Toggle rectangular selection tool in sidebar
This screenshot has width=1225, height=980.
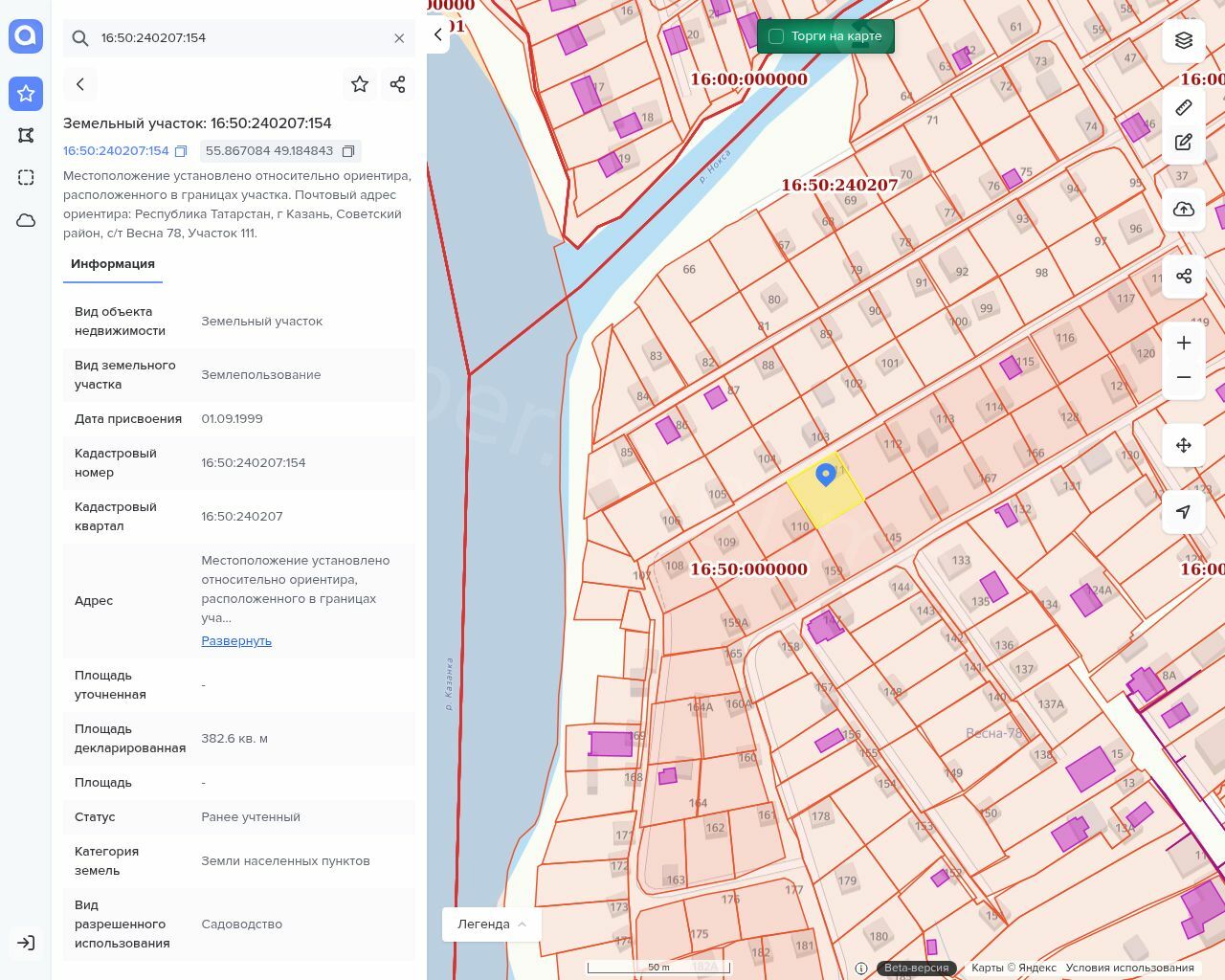[x=26, y=178]
